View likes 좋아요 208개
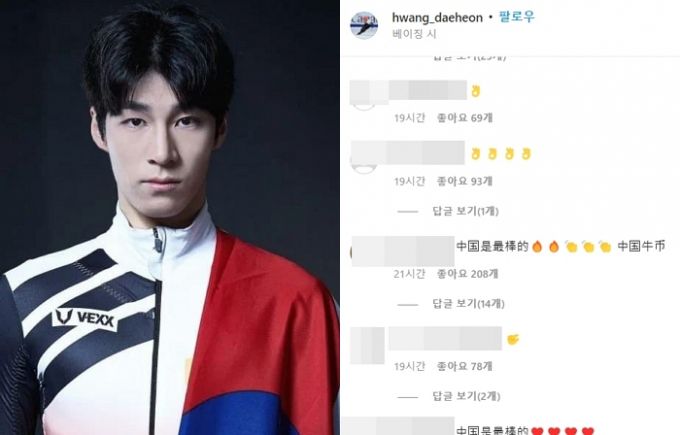 pyautogui.click(x=468, y=274)
